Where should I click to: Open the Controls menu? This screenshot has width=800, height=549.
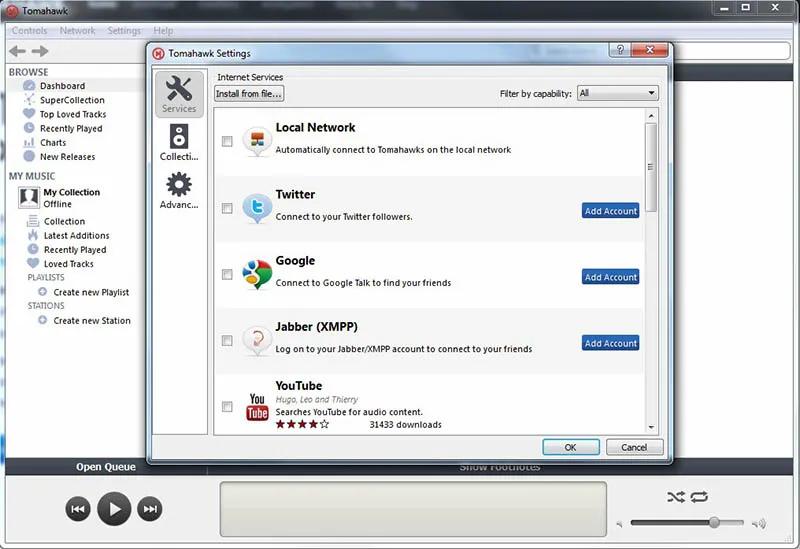coord(29,31)
